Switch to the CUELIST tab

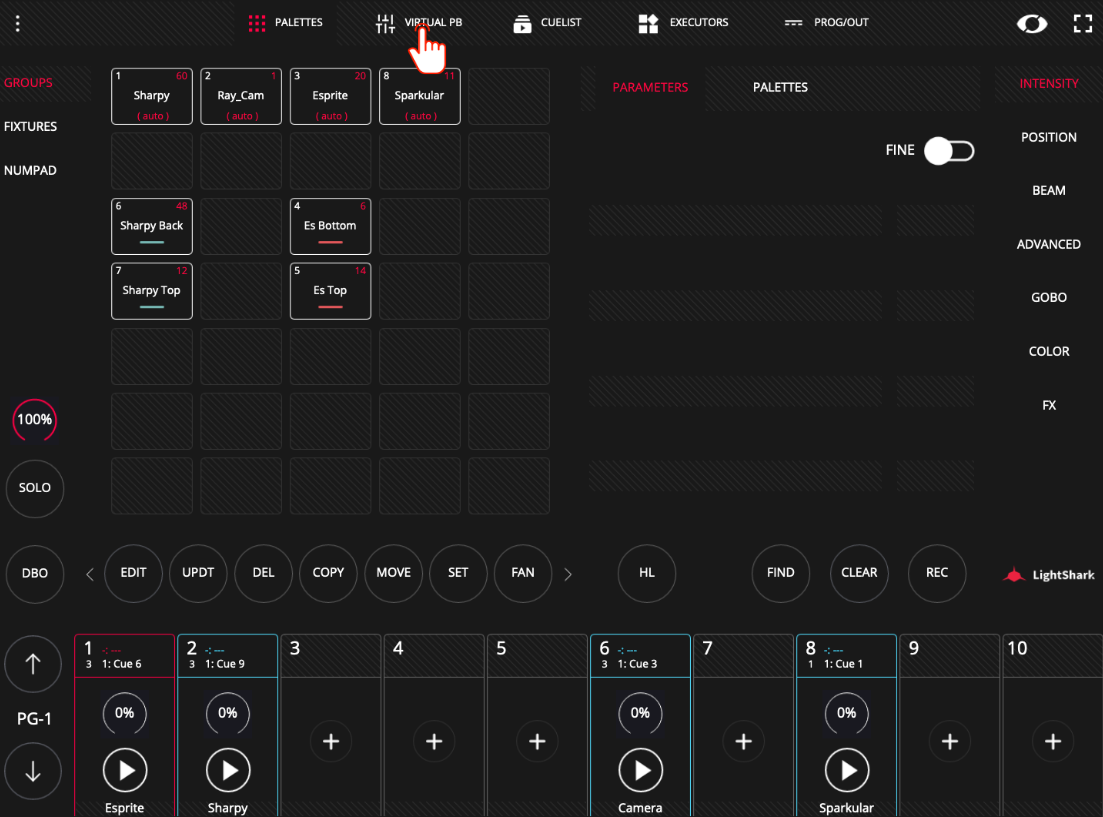click(x=547, y=23)
